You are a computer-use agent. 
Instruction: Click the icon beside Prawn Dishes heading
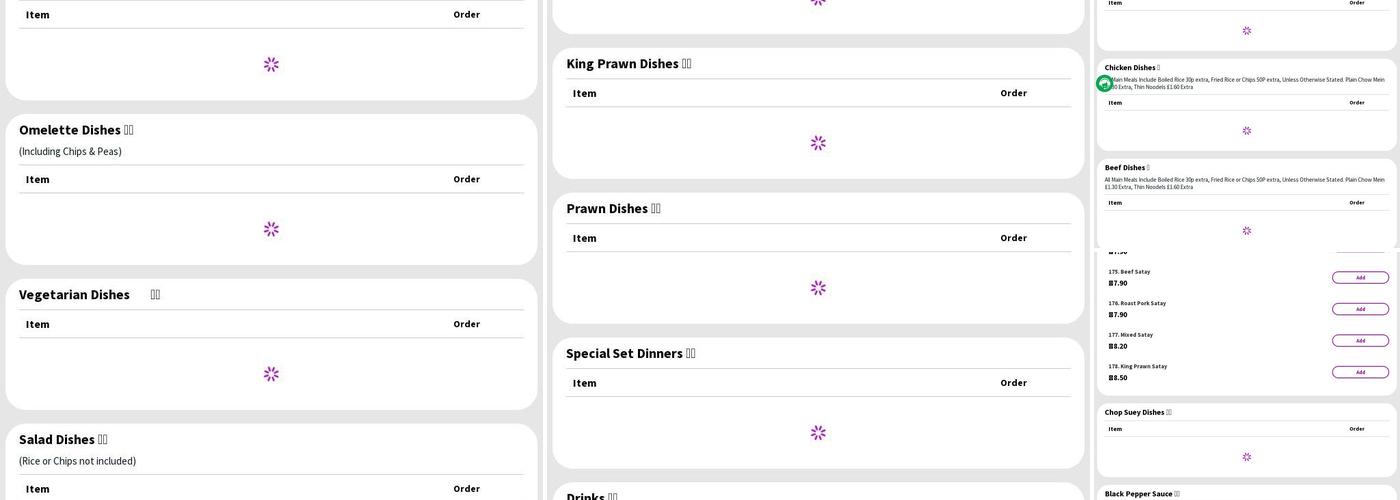(656, 209)
